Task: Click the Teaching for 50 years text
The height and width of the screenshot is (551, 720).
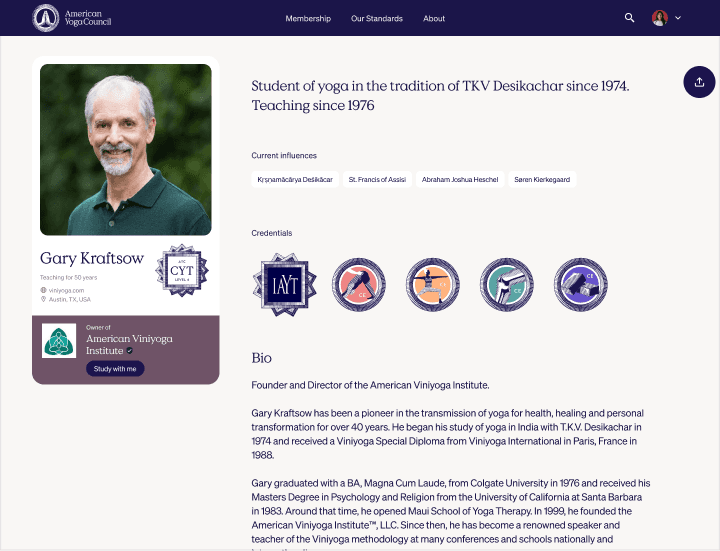Action: [68, 277]
